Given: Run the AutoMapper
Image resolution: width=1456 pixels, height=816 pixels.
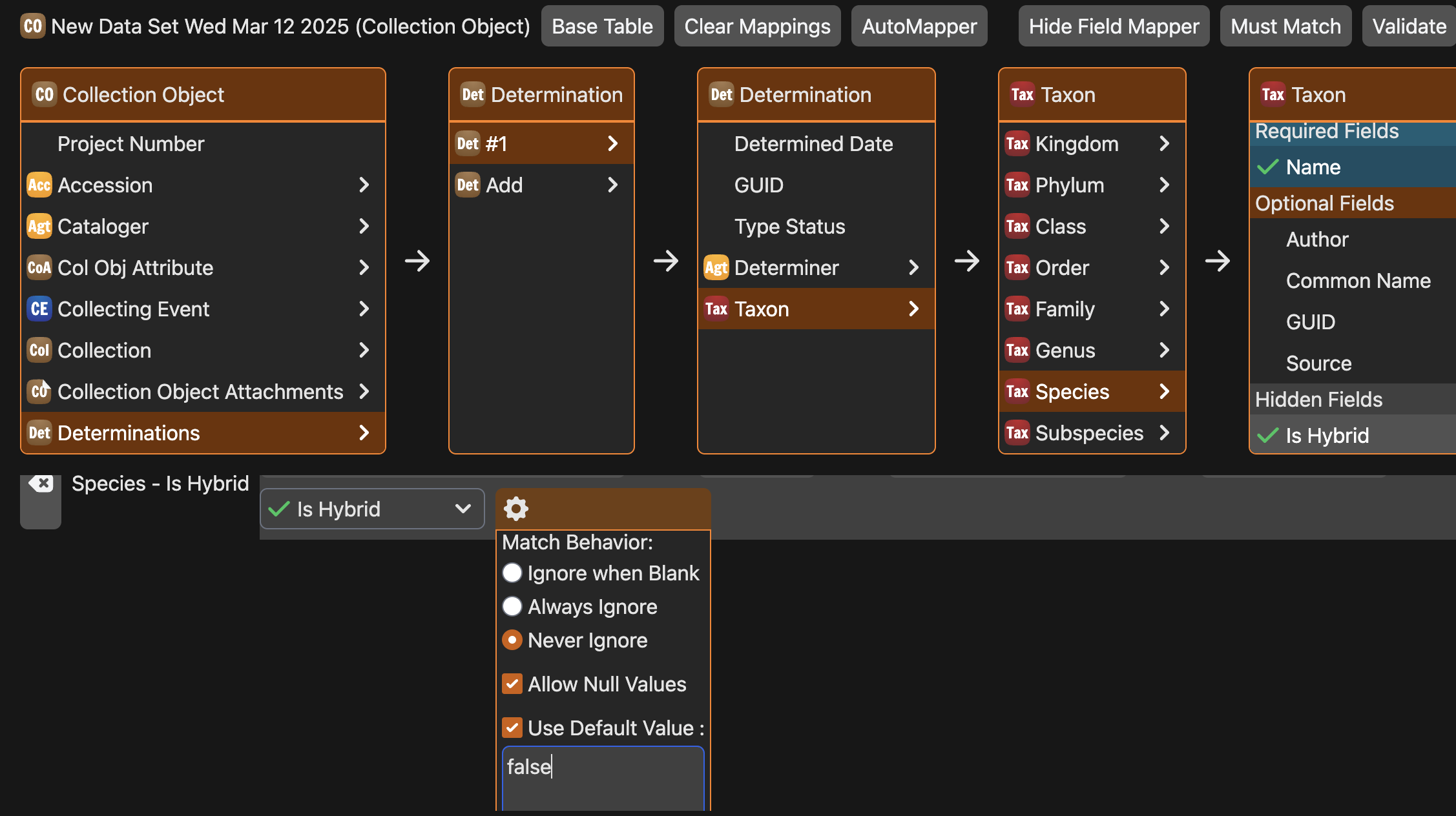Looking at the screenshot, I should click(919, 26).
